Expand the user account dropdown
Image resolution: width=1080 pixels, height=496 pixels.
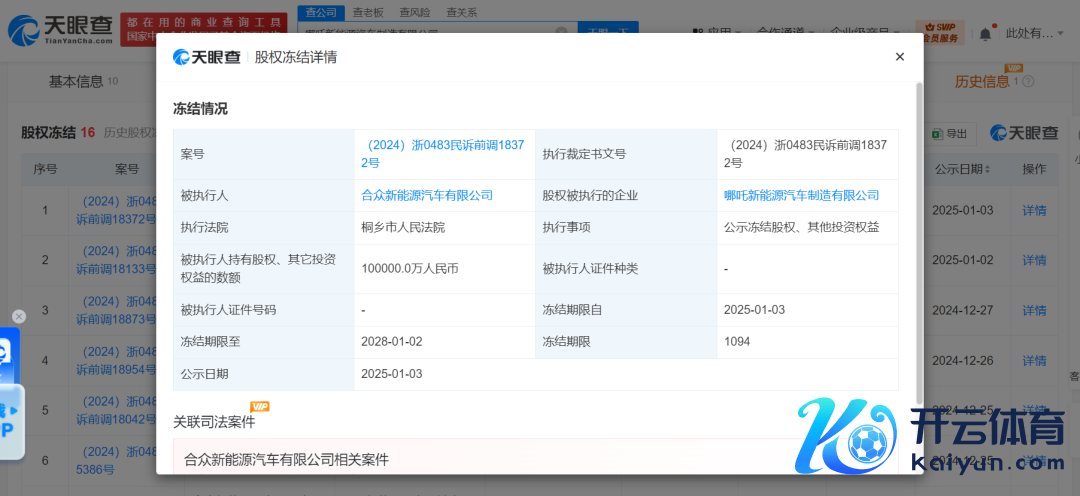1035,34
